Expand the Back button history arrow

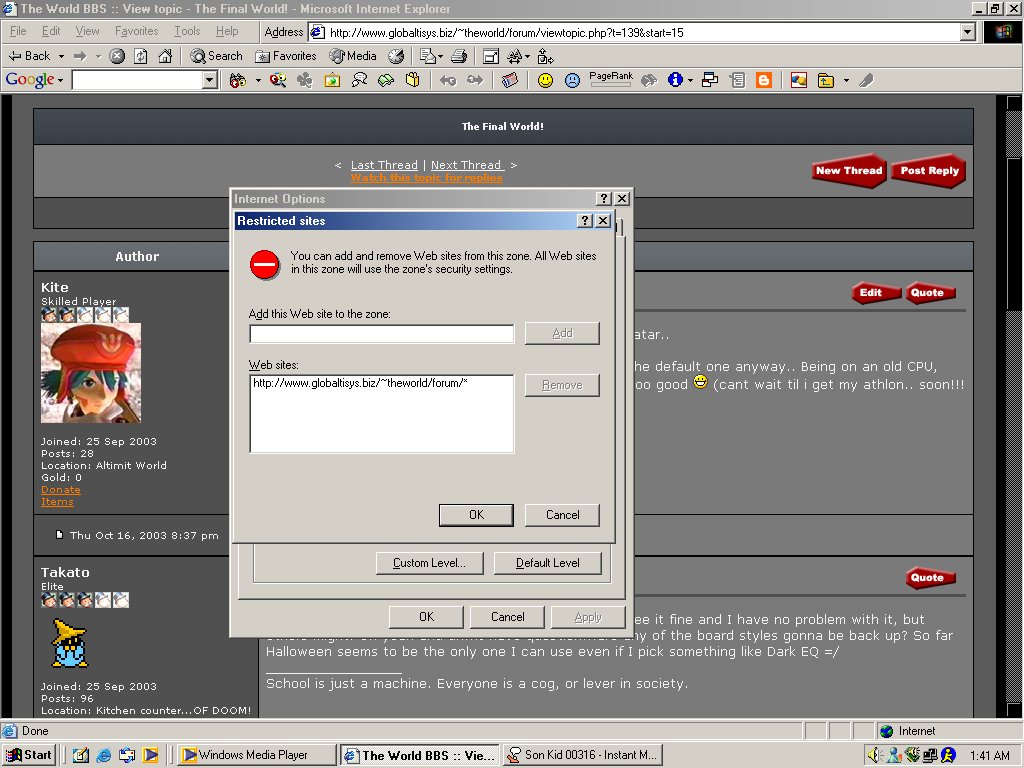[x=61, y=56]
